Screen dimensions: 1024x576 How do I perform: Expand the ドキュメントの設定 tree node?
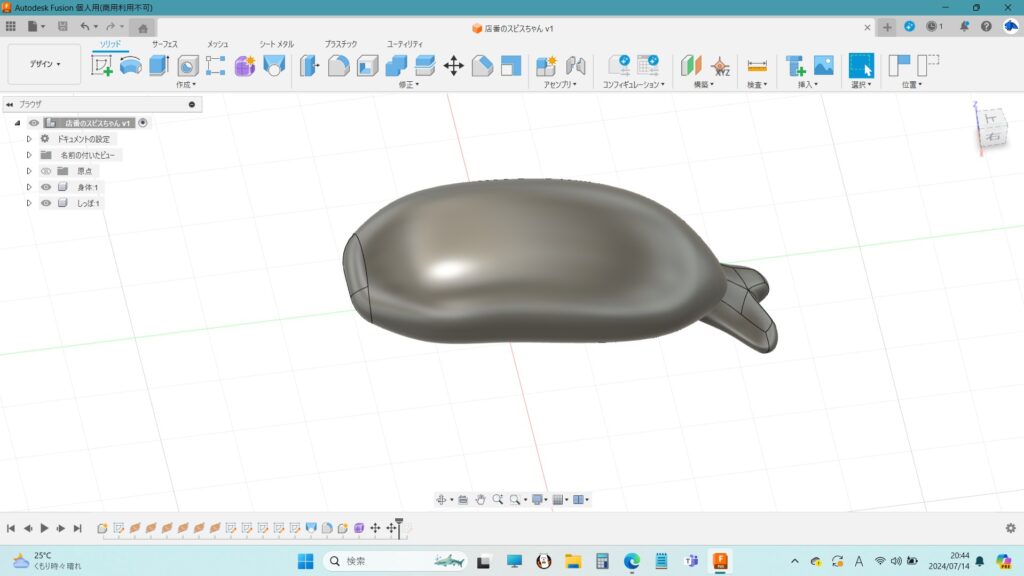coord(29,139)
